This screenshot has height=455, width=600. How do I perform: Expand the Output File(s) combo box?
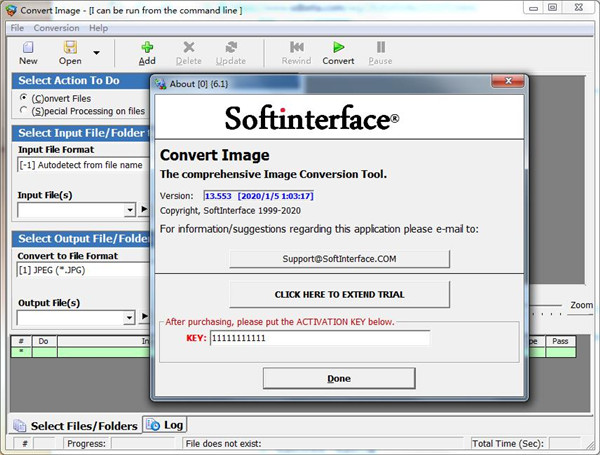click(129, 318)
